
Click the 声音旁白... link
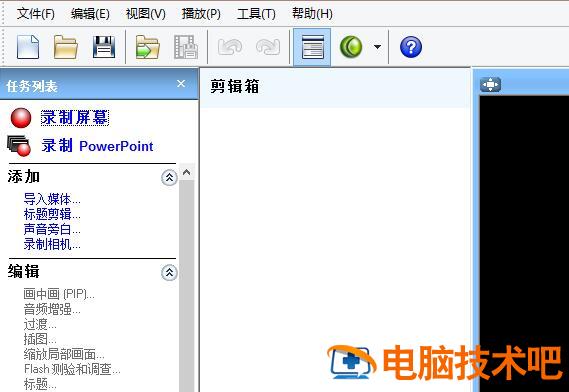tap(52, 229)
